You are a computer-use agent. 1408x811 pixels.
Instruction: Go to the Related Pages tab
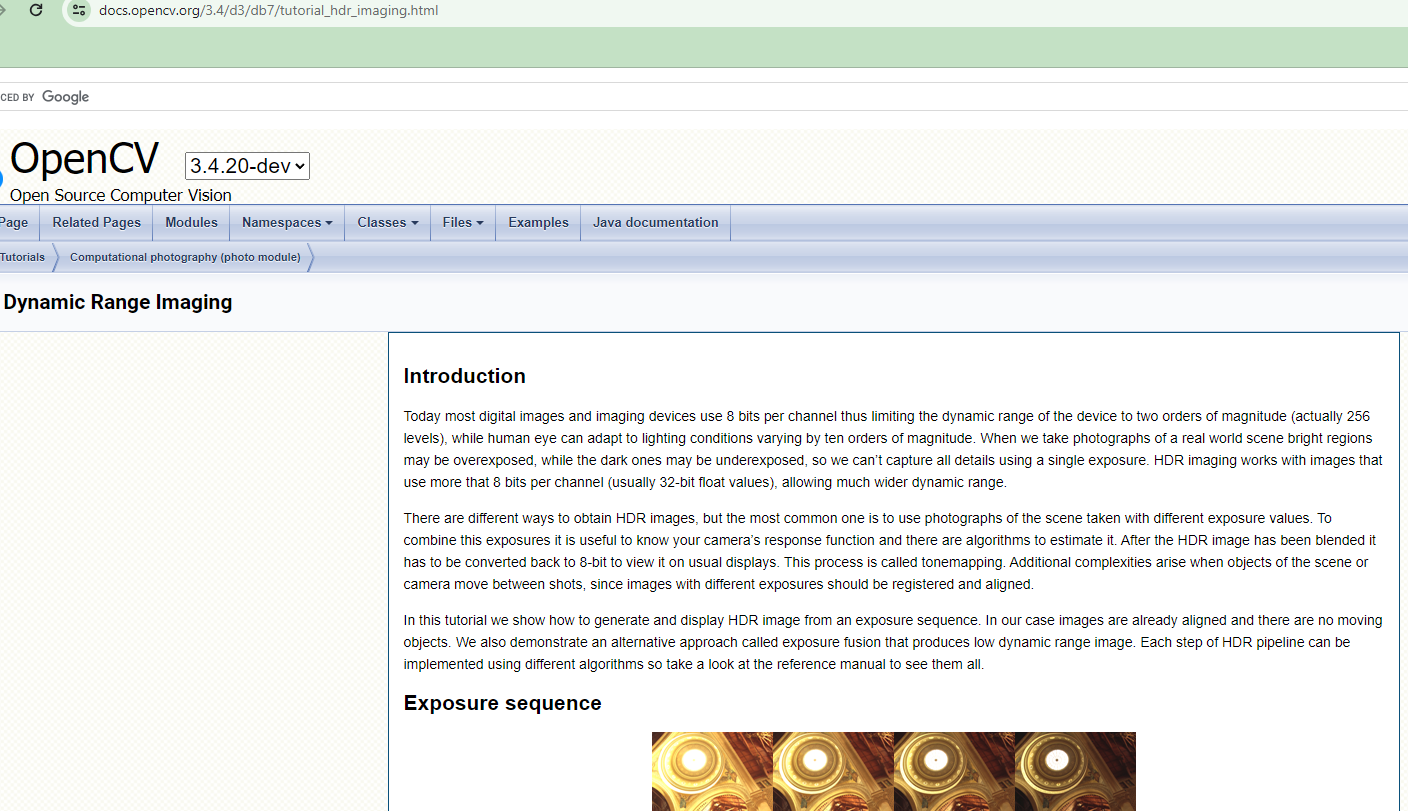[97, 223]
